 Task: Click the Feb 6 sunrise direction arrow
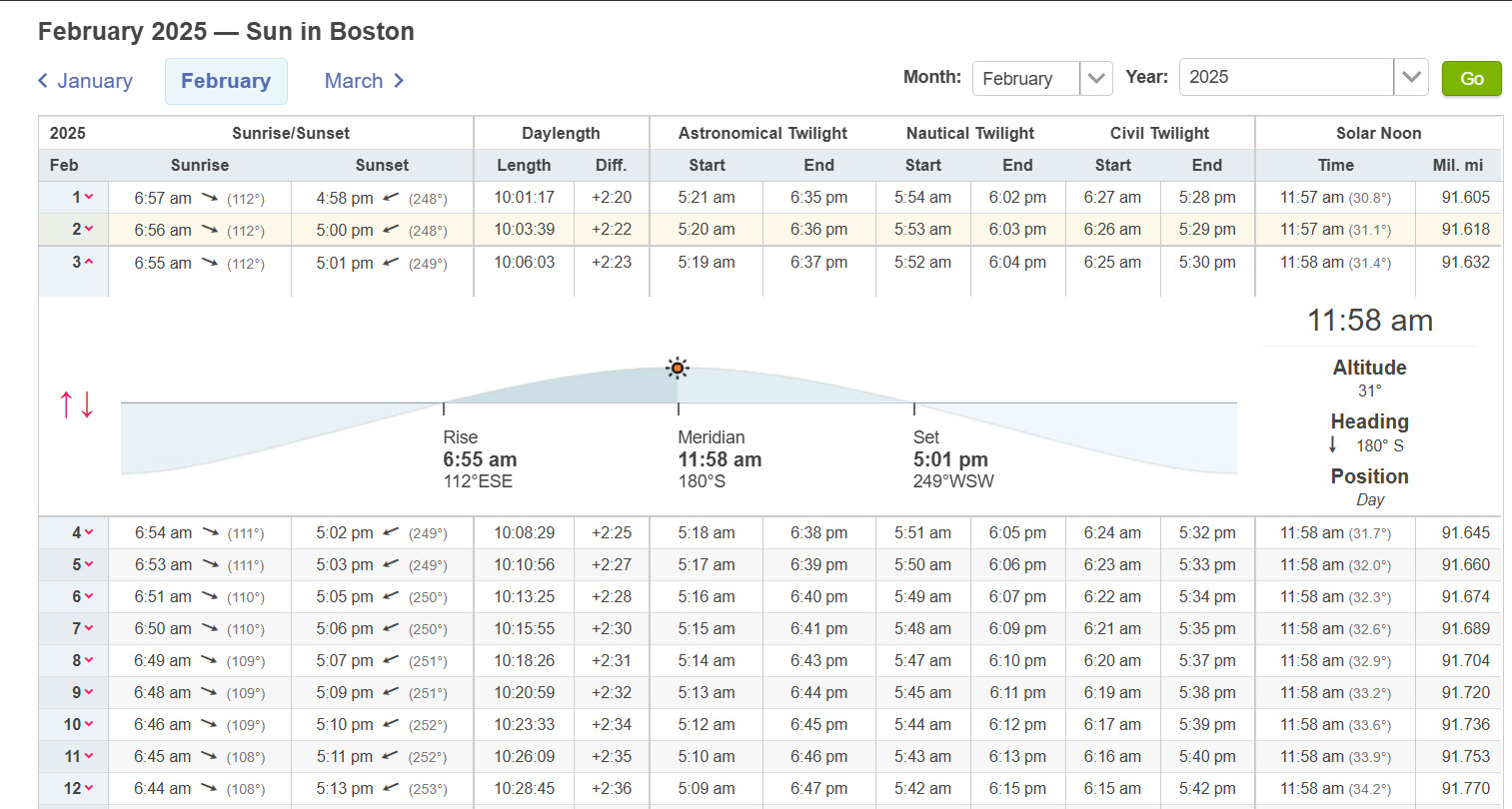[210, 597]
